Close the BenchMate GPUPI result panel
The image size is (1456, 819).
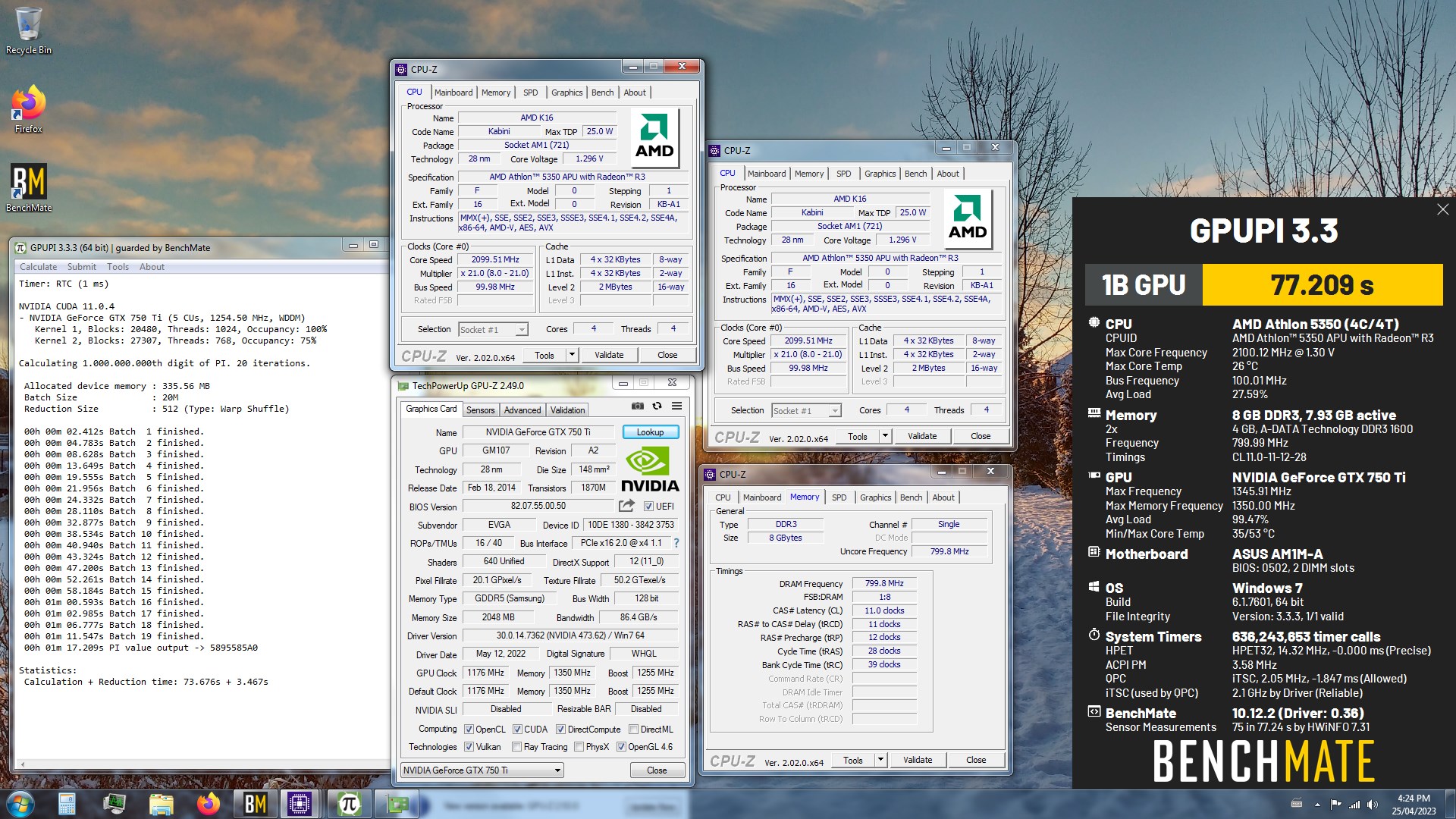click(1442, 209)
